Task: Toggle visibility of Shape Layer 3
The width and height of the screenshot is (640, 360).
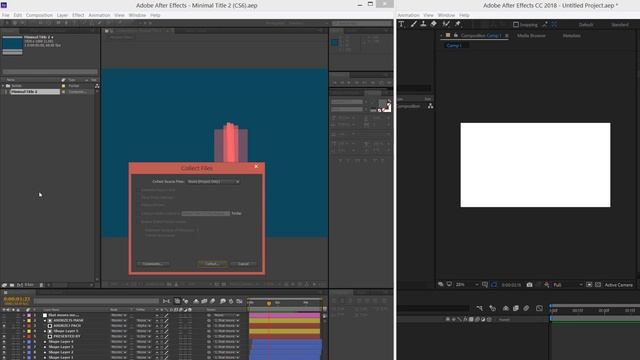Action: click(x=4, y=347)
